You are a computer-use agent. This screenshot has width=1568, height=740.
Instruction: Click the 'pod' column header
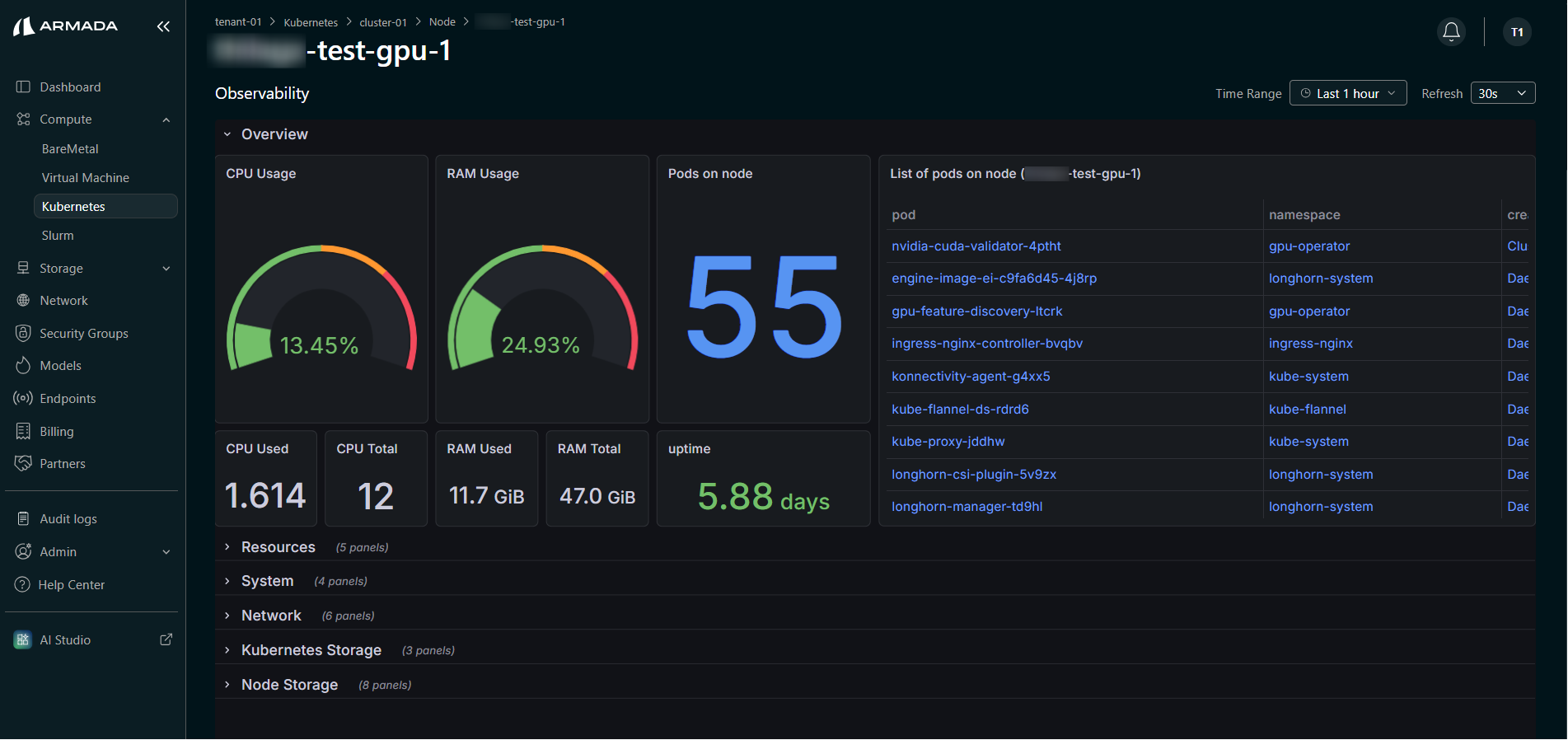(x=904, y=215)
